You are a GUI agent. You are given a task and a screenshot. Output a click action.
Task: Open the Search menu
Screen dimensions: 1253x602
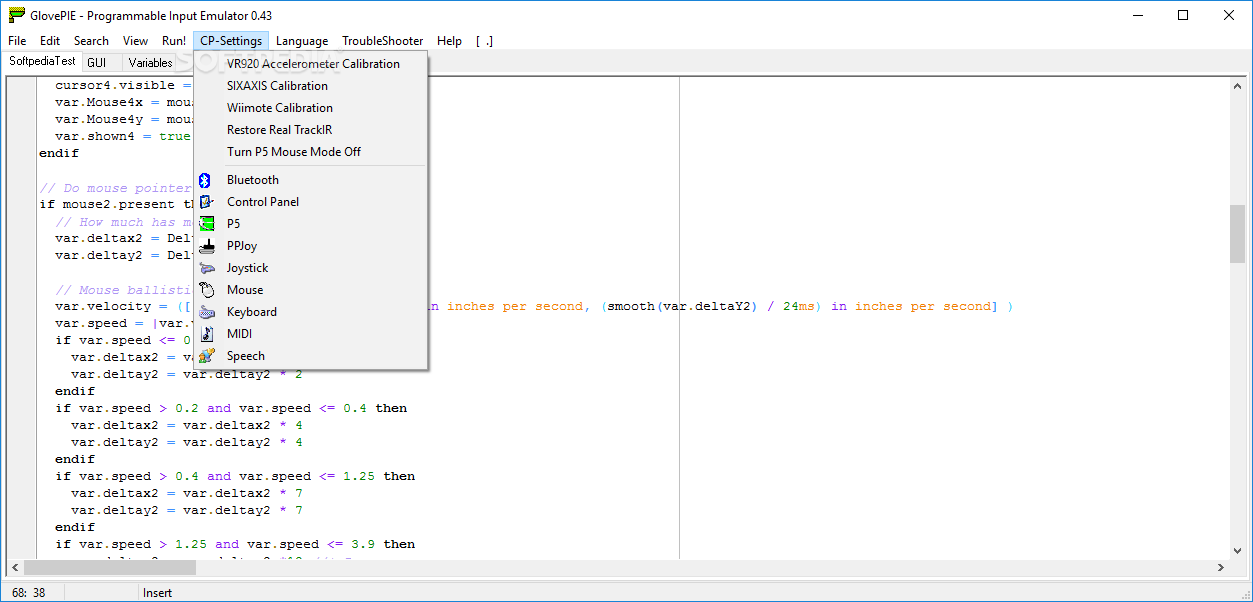tap(91, 41)
